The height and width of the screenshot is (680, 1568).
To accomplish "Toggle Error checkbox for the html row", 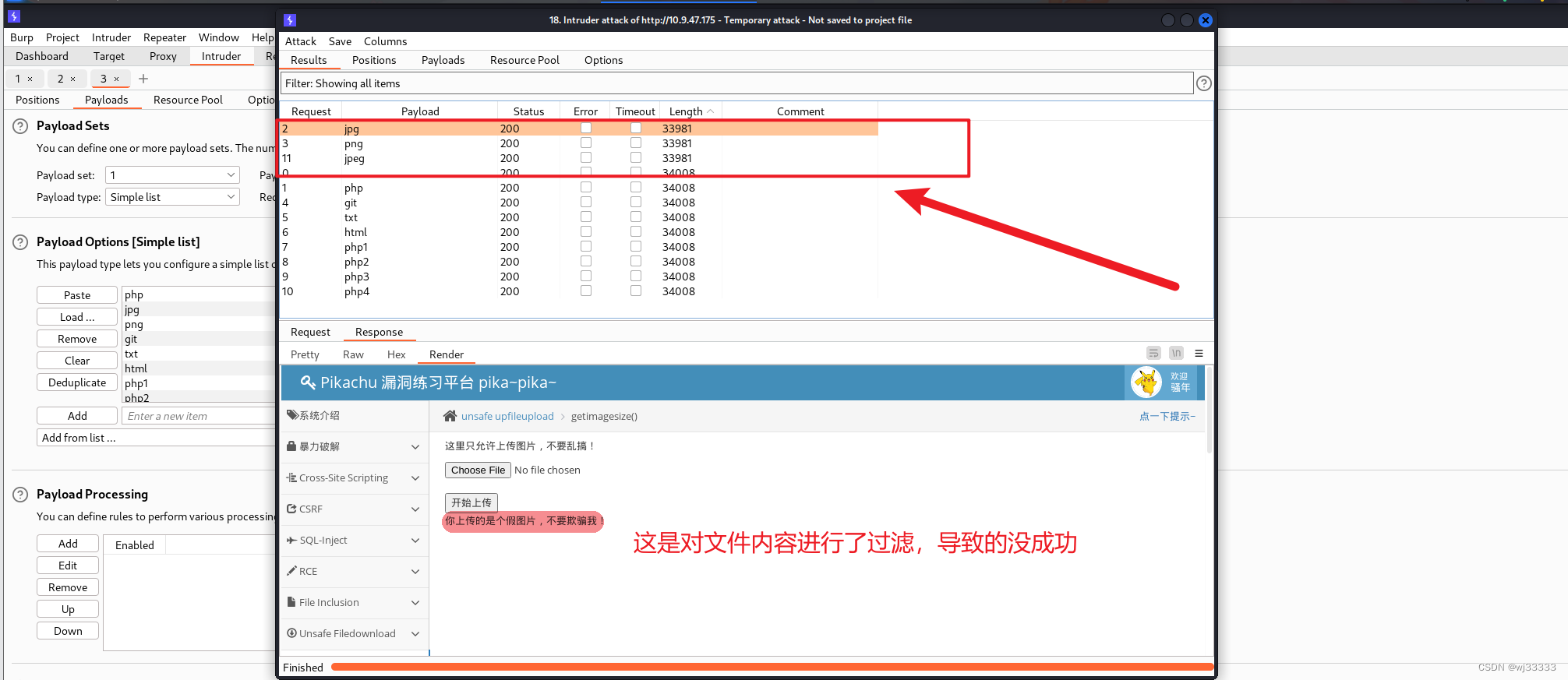I will (586, 231).
